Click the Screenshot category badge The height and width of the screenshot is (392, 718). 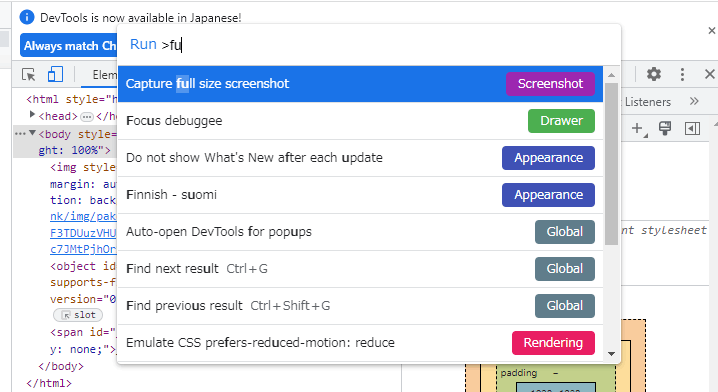click(x=550, y=84)
